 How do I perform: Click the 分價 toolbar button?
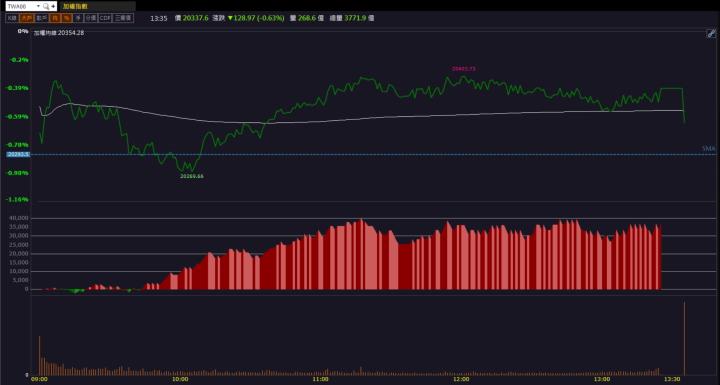[x=91, y=18]
